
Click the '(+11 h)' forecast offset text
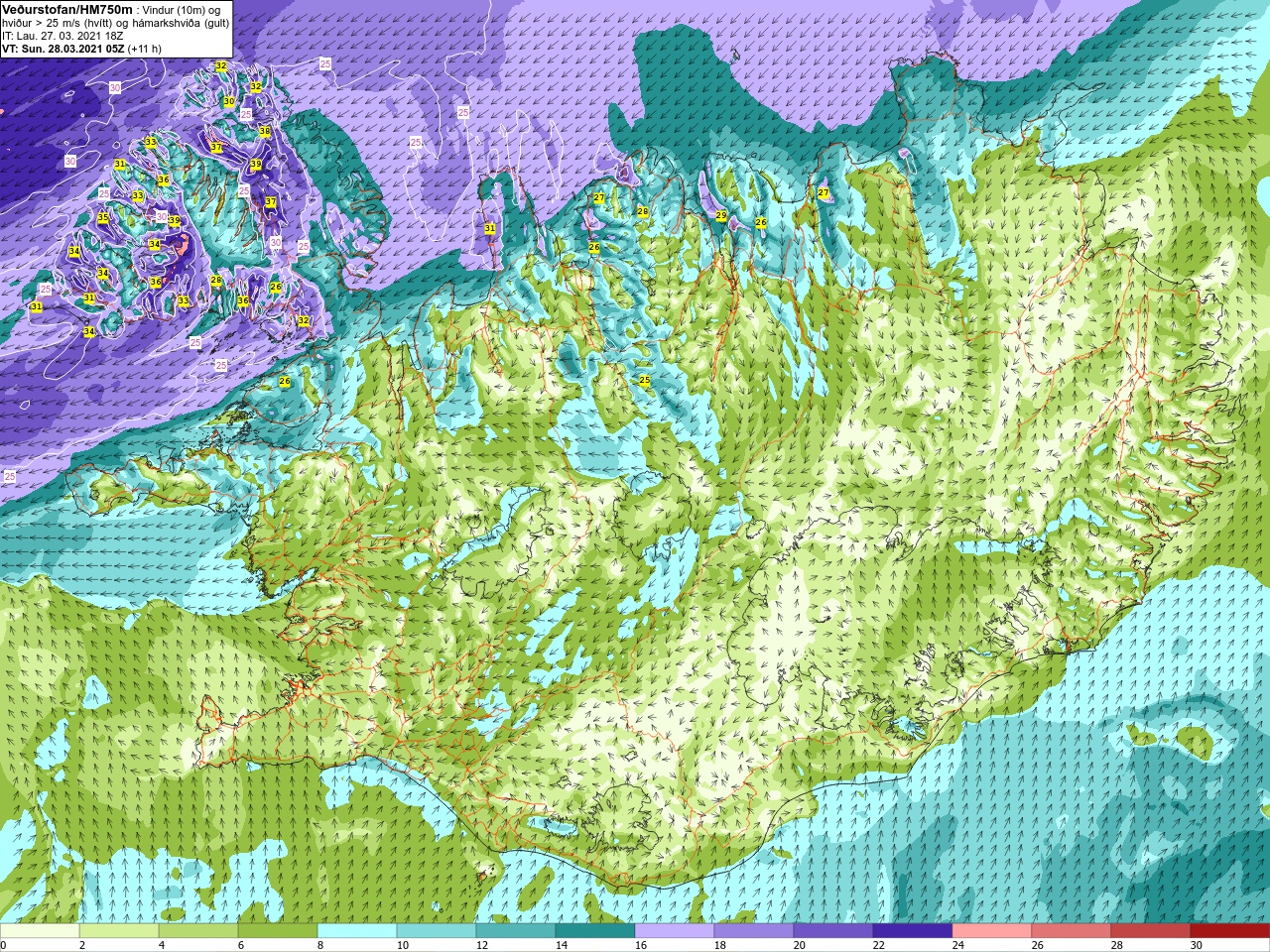click(145, 49)
